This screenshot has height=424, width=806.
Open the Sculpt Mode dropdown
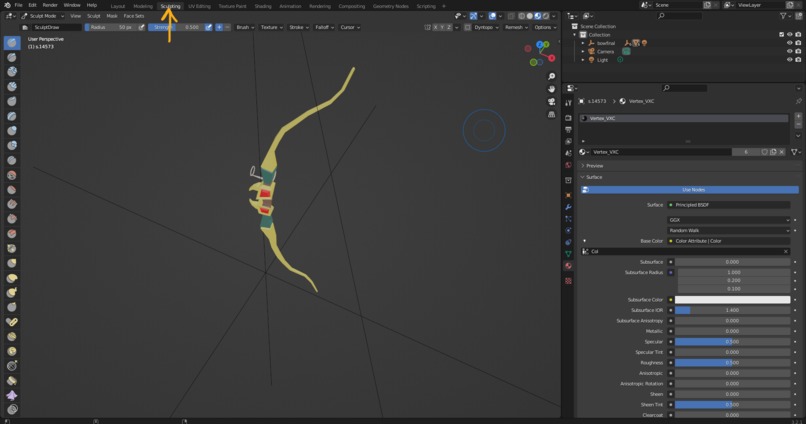click(43, 16)
